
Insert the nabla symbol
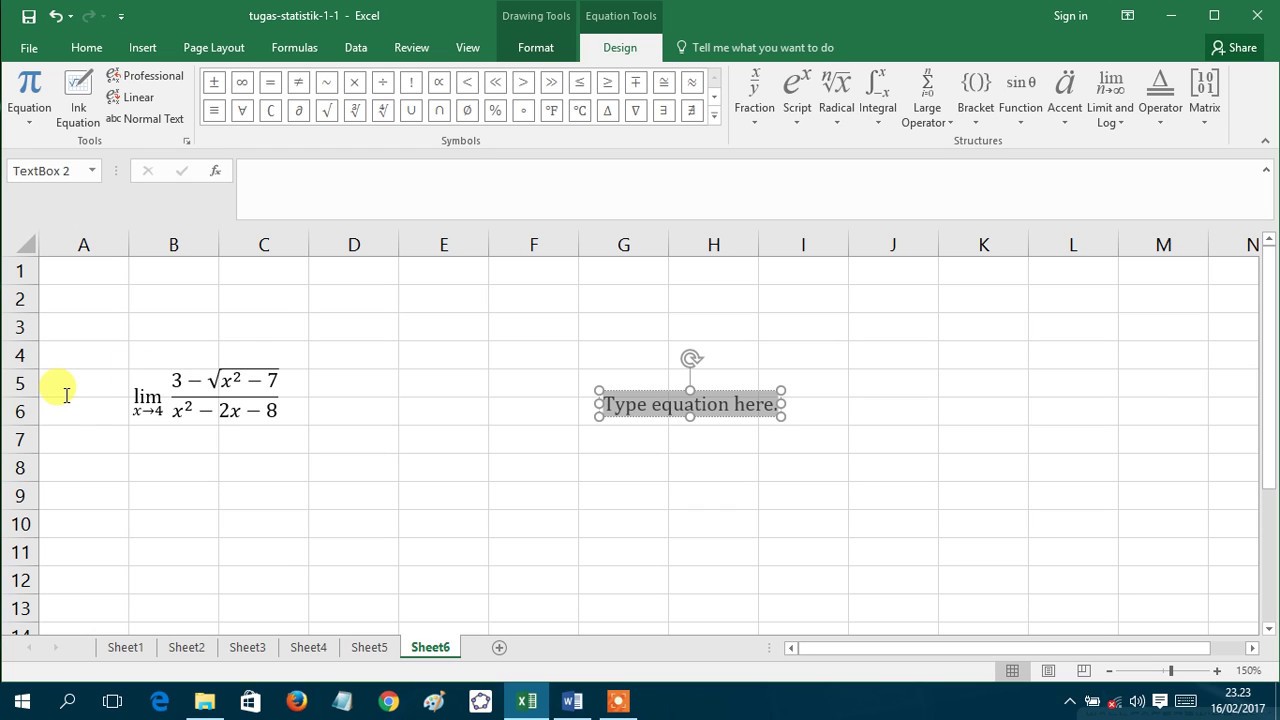(x=635, y=111)
